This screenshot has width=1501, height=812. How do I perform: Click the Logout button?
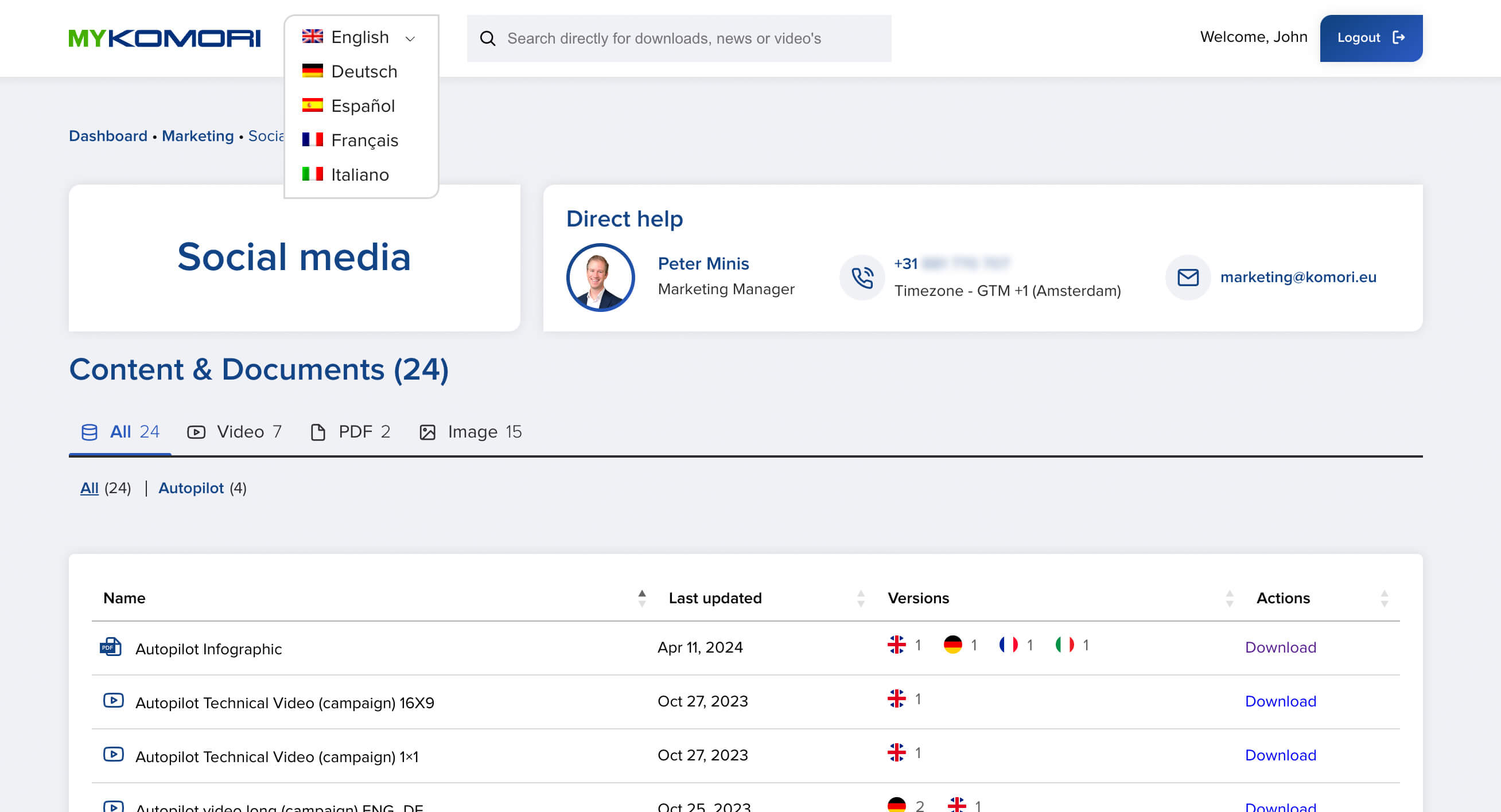coord(1371,38)
